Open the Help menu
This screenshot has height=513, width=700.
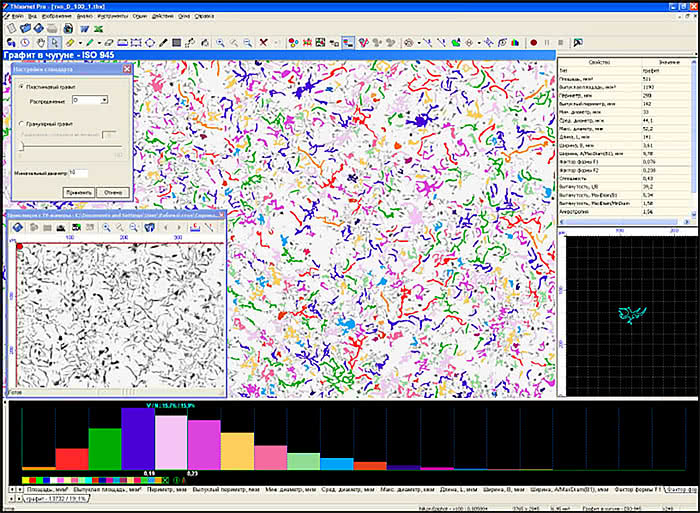coord(204,16)
